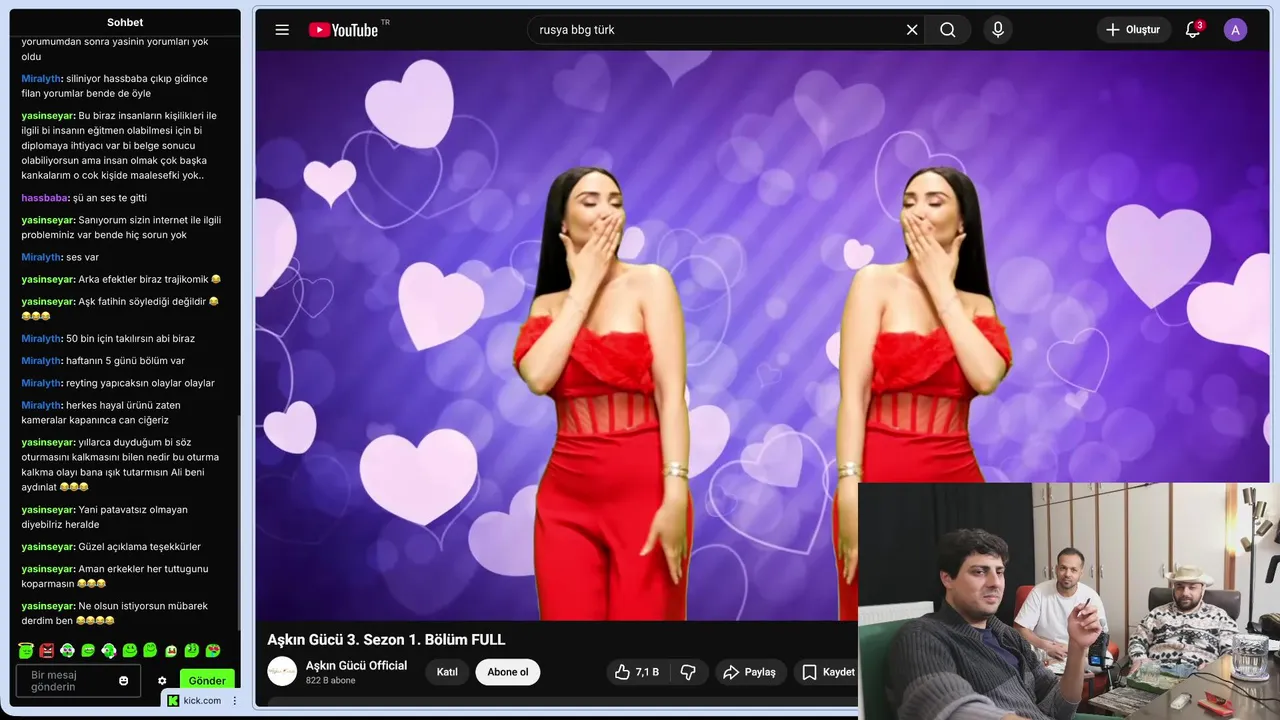The width and height of the screenshot is (1280, 720).
Task: Click yasinseyar's message 'Güzel açıklama teşekkürler'
Action: (x=111, y=547)
